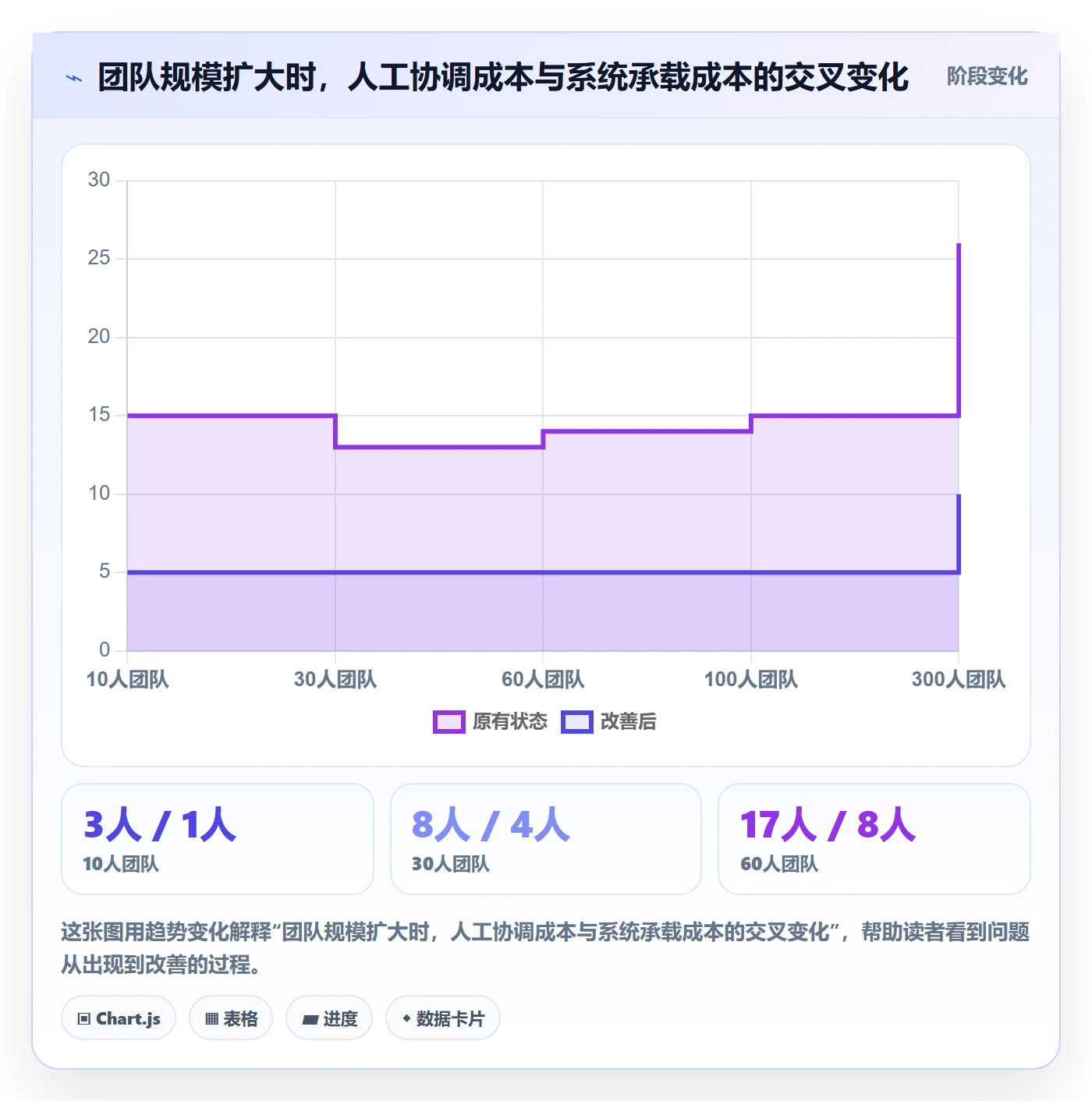The width and height of the screenshot is (1092, 1101).
Task: Click the 10人团队 x-axis label
Action: tap(127, 680)
